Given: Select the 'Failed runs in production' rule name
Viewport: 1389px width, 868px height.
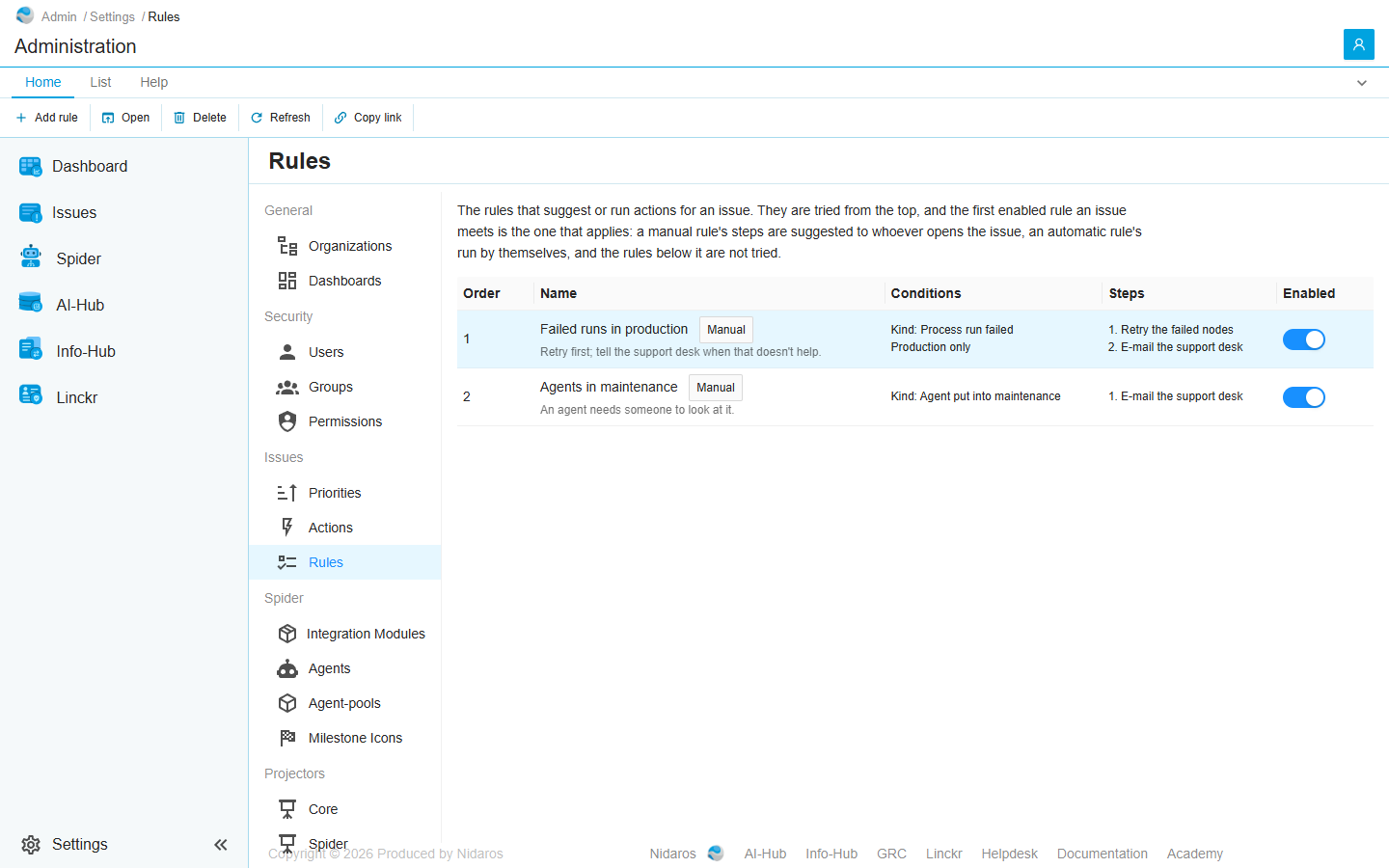Looking at the screenshot, I should (613, 329).
